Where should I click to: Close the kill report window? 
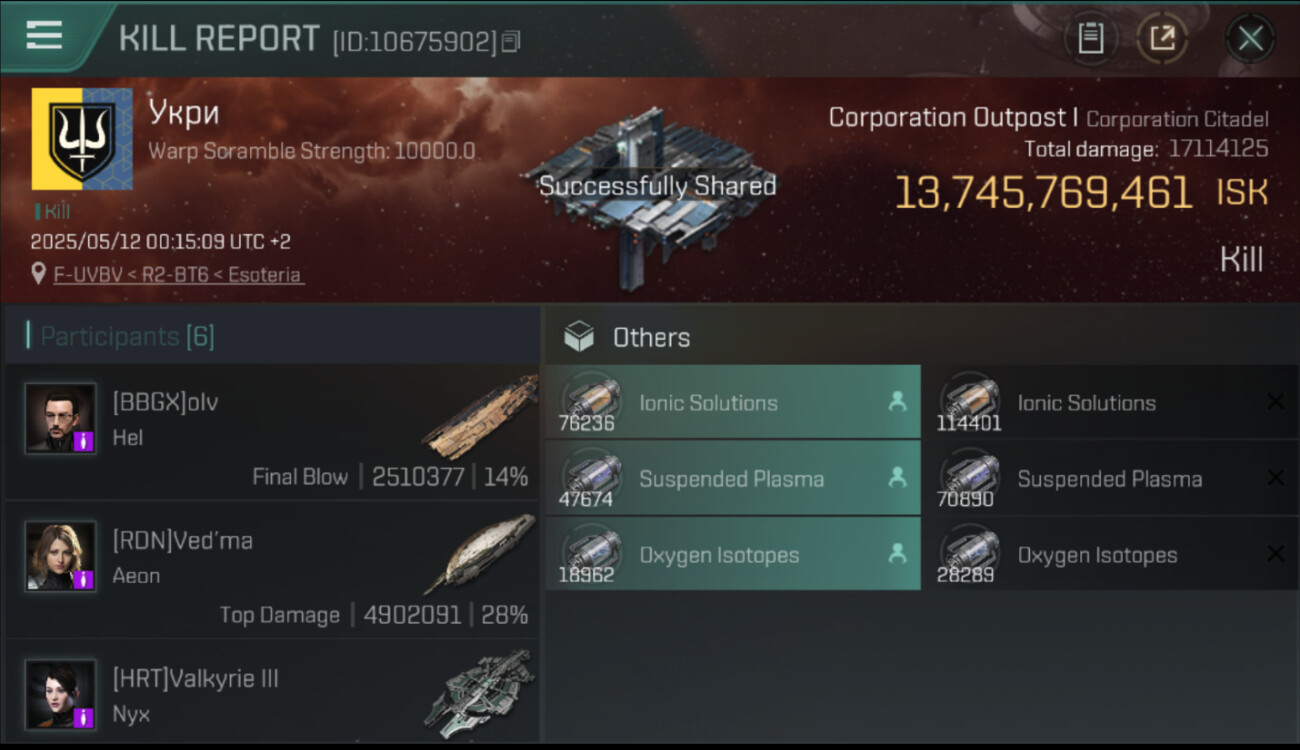tap(1250, 39)
